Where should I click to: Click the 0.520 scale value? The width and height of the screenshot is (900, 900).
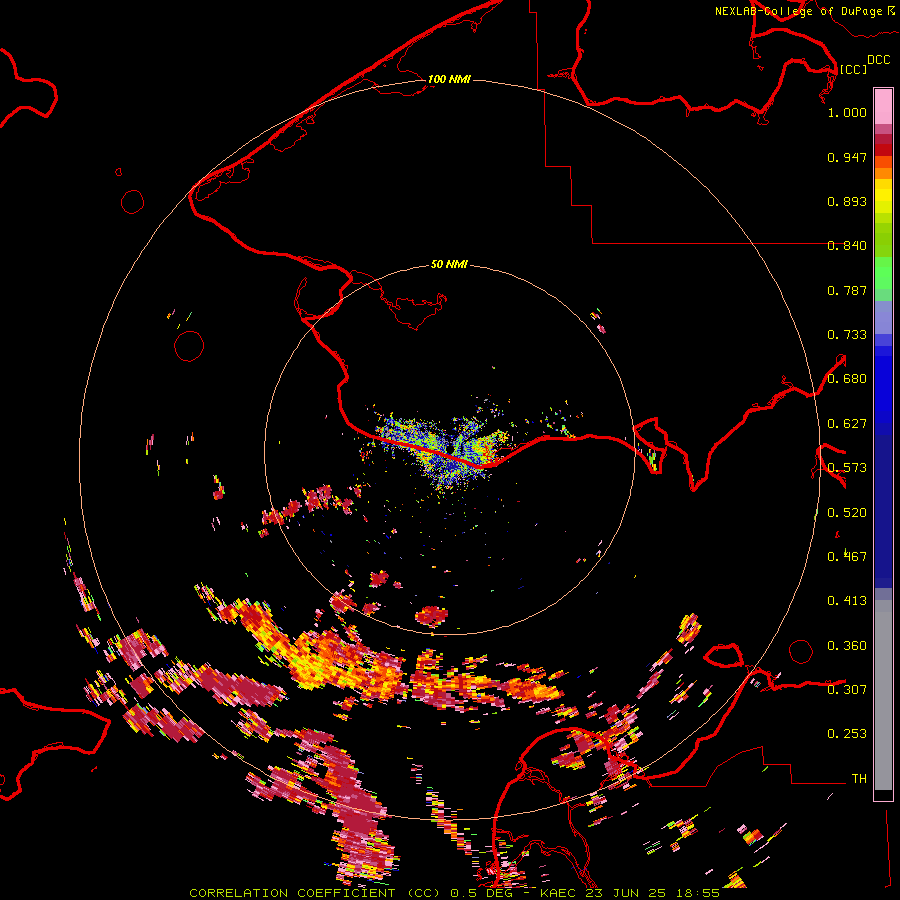847,513
